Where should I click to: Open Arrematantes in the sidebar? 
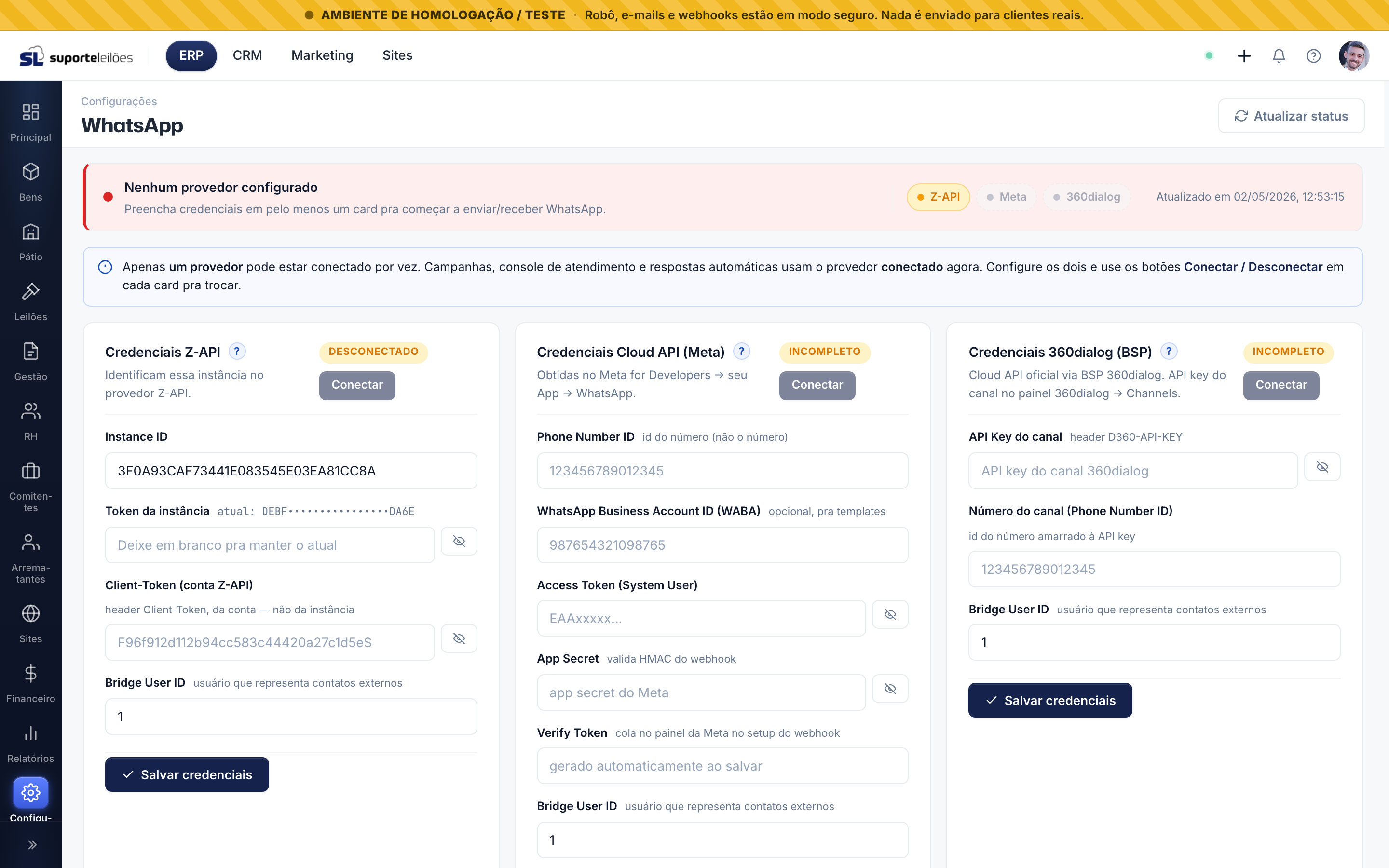click(x=30, y=558)
